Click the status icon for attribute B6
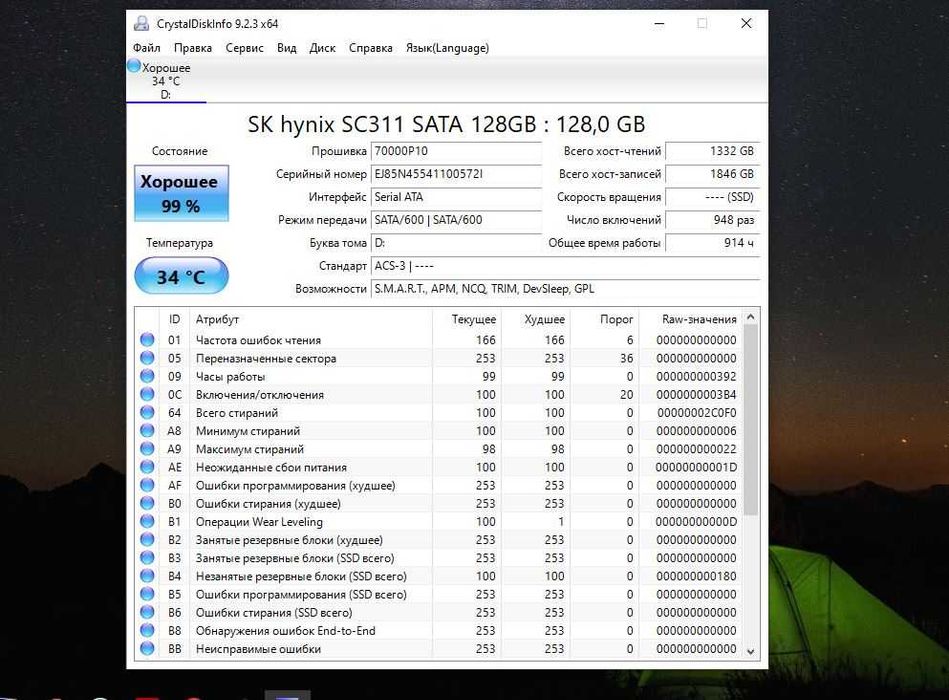The image size is (949, 700). click(147, 612)
